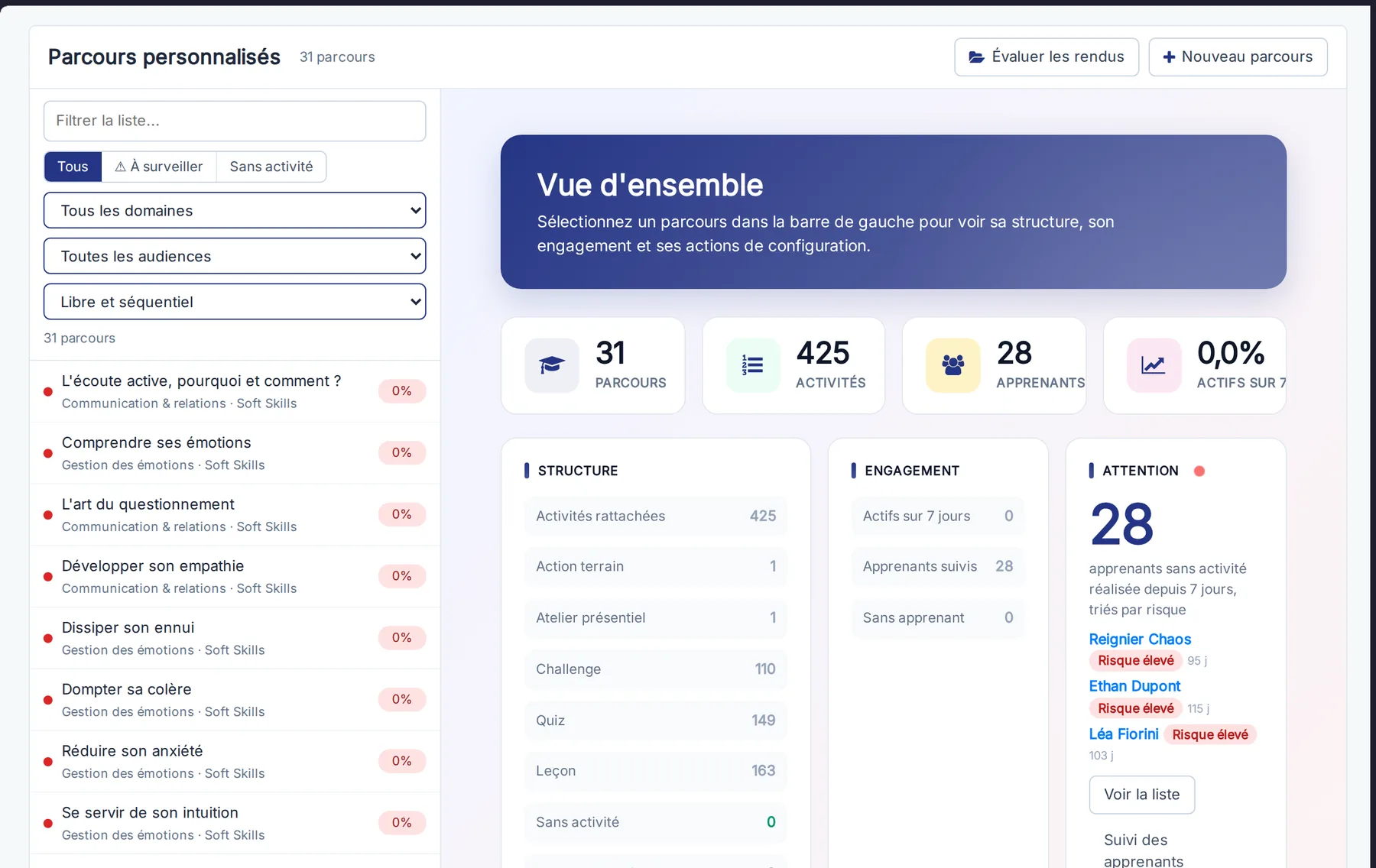Click the large 28 attention count
This screenshot has width=1376, height=868.
point(1121,524)
